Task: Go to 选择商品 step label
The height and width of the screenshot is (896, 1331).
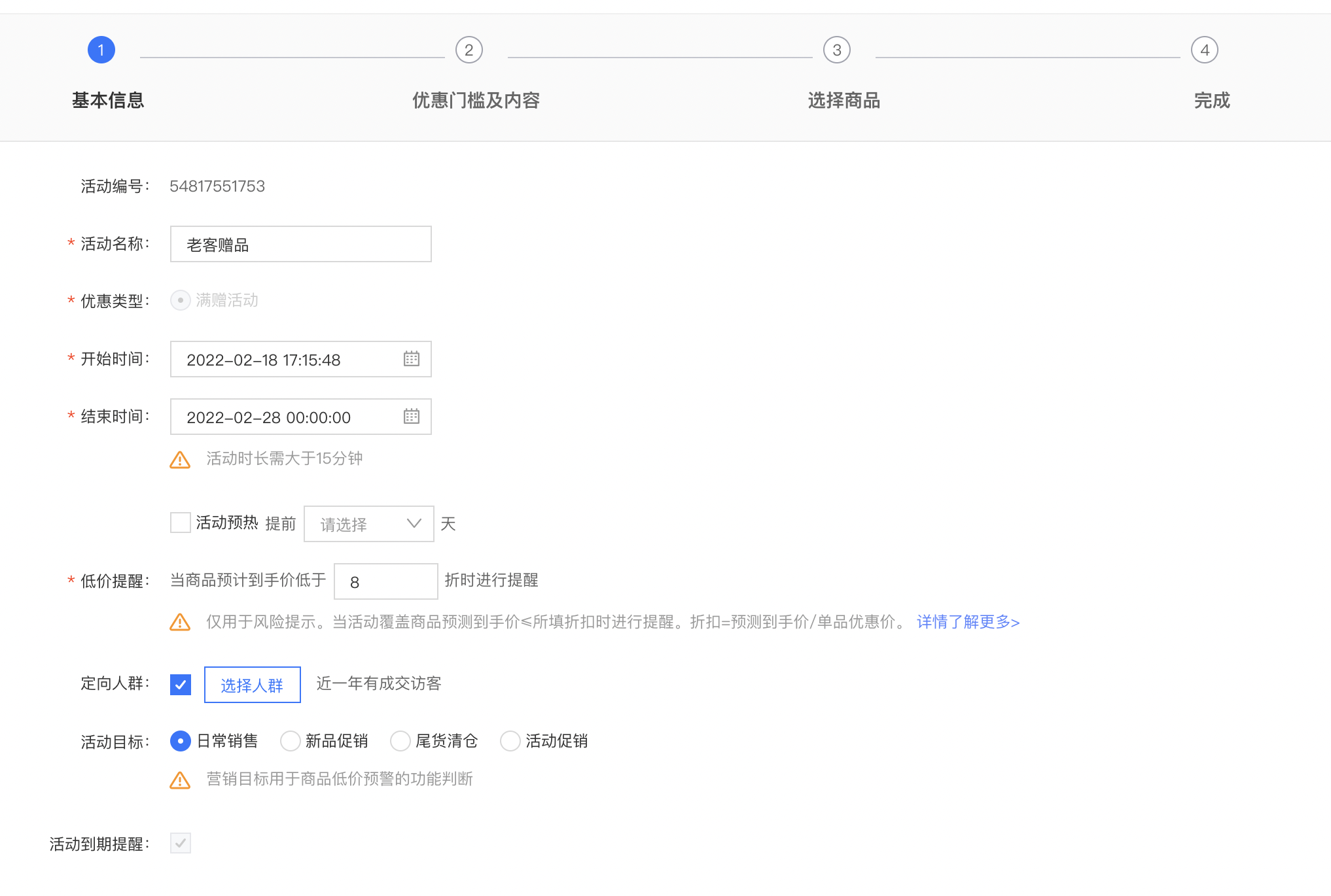Action: click(x=843, y=101)
